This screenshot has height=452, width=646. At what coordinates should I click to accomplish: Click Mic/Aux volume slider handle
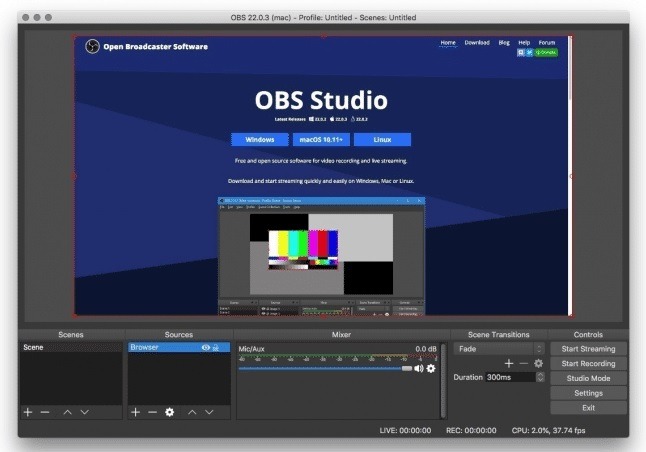click(x=407, y=368)
